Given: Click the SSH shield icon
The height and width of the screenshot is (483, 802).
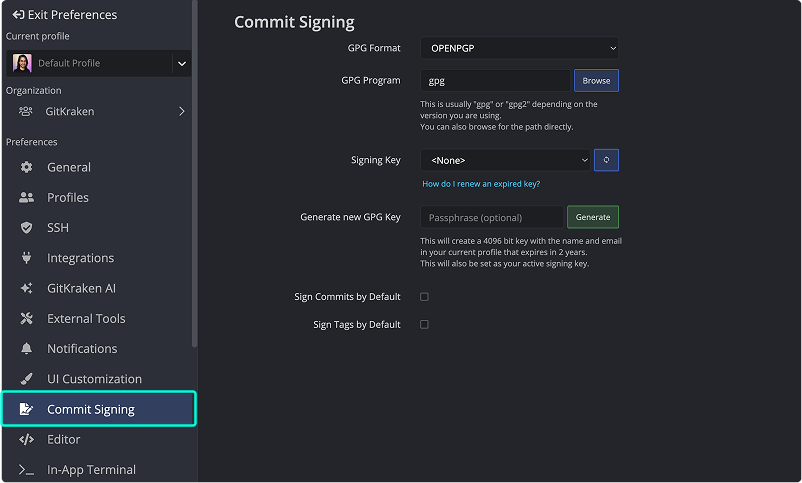Looking at the screenshot, I should pyautogui.click(x=27, y=228).
